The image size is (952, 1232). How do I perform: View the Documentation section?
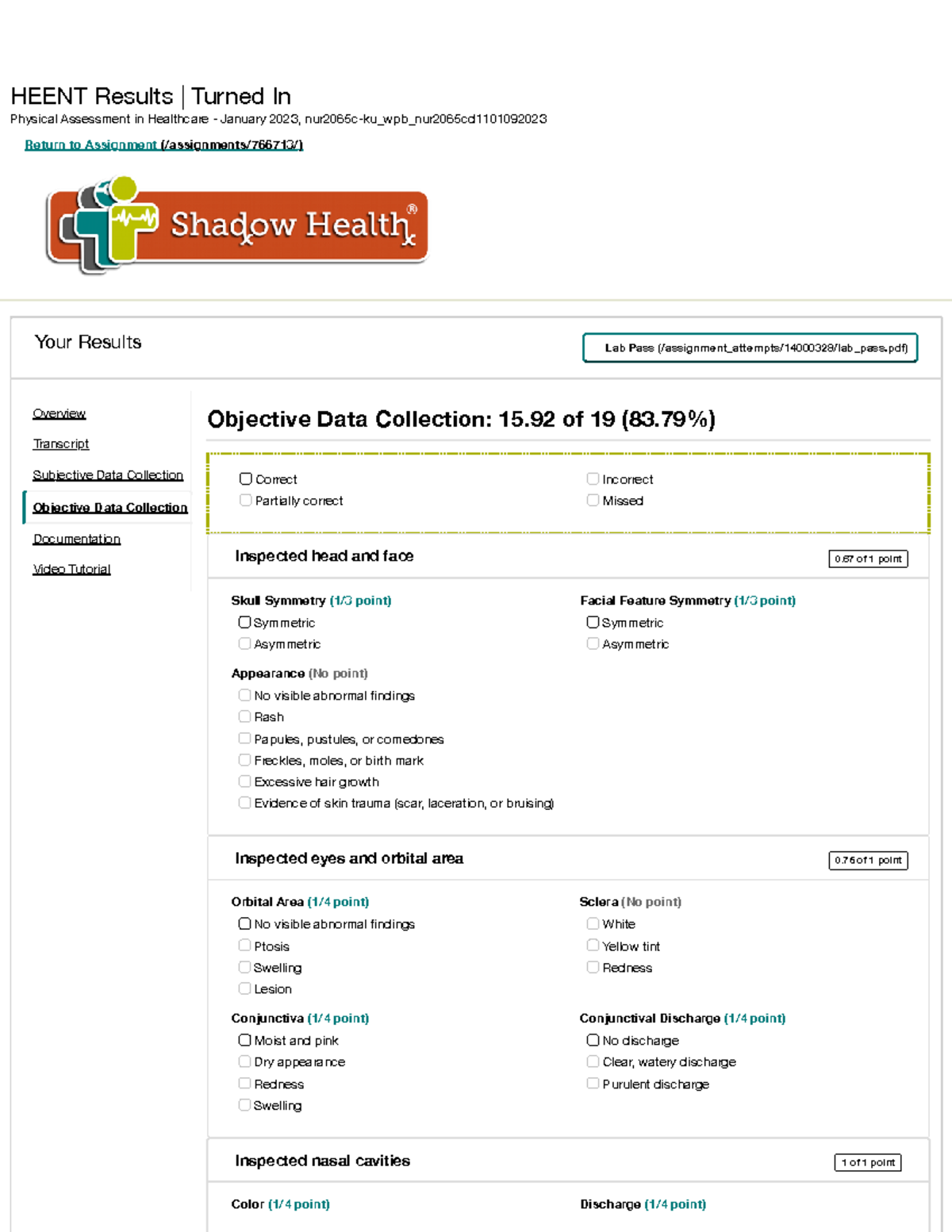76,539
